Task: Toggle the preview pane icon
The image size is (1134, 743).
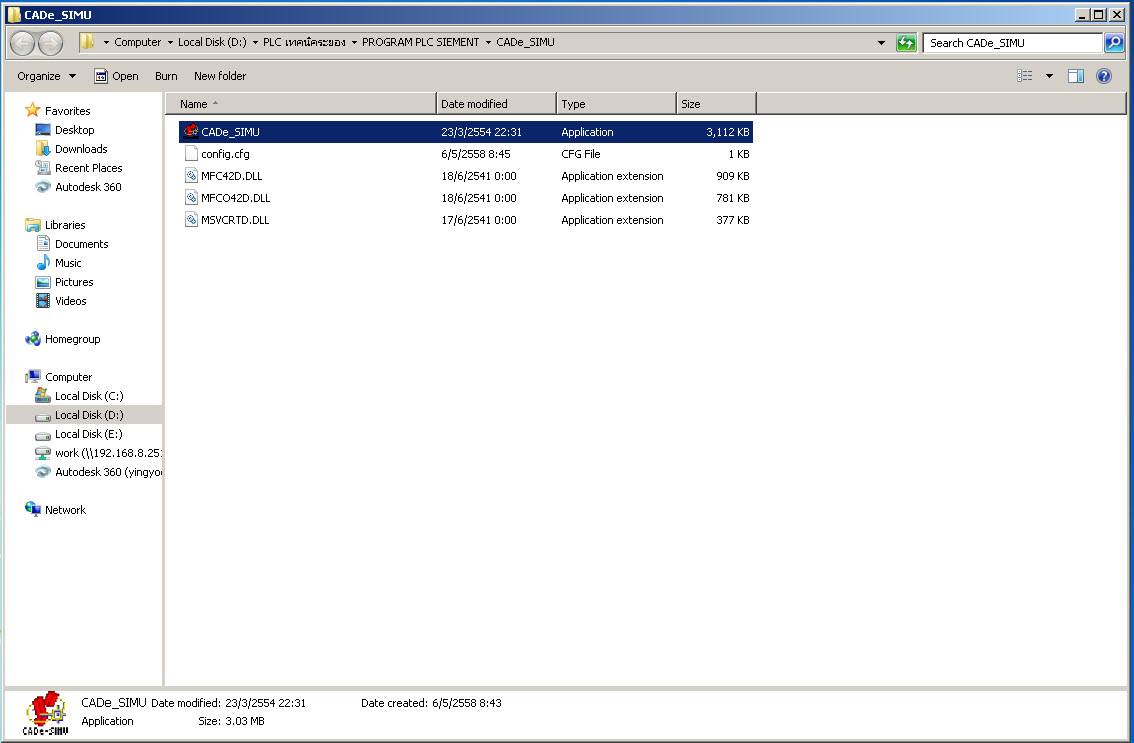Action: [1075, 75]
